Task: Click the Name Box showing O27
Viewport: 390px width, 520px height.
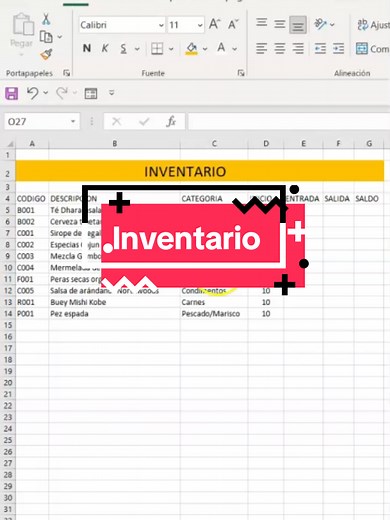Action: [37, 122]
